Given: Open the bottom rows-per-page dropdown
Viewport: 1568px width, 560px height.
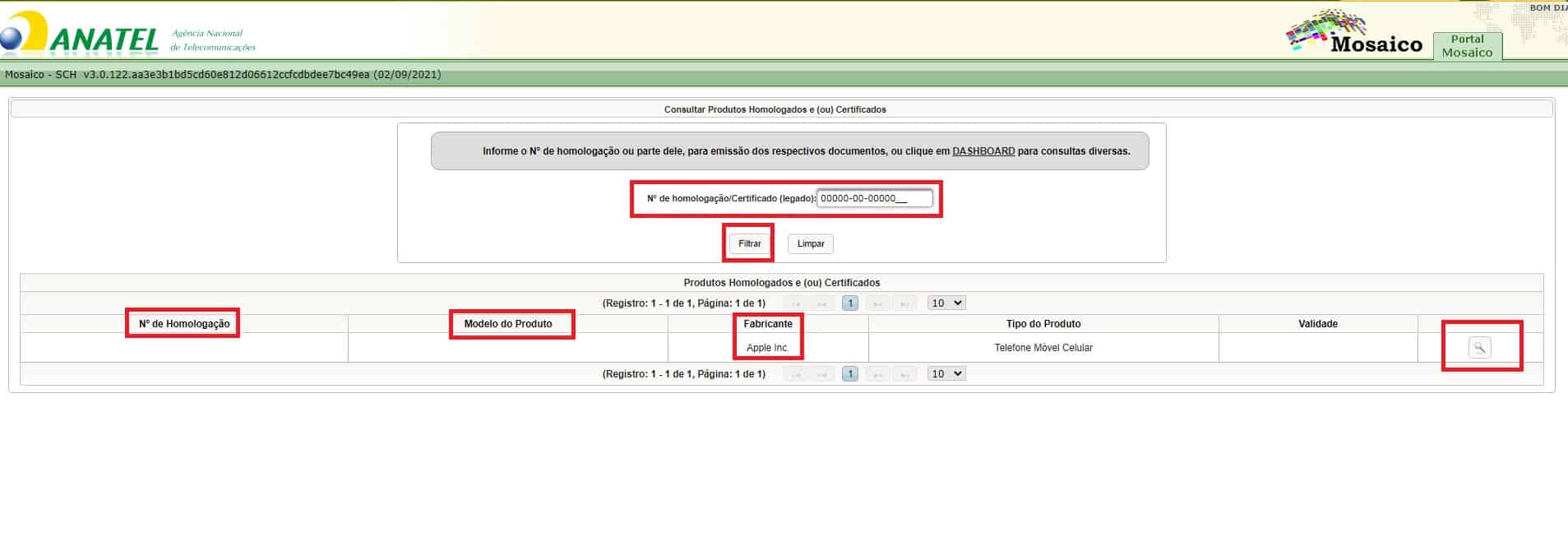Looking at the screenshot, I should click(x=946, y=374).
